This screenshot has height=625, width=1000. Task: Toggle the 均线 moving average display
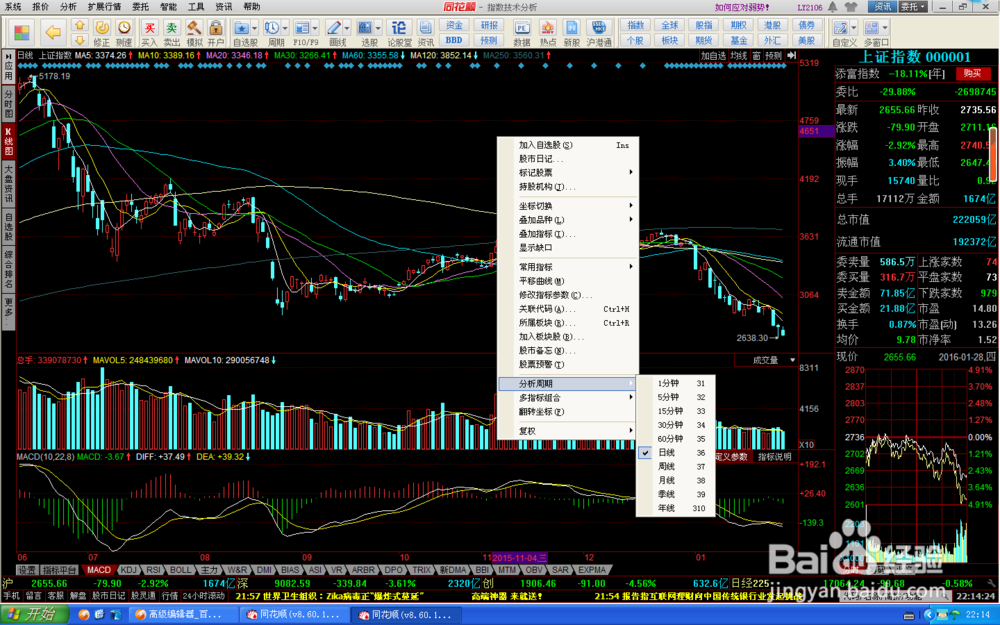click(x=739, y=56)
